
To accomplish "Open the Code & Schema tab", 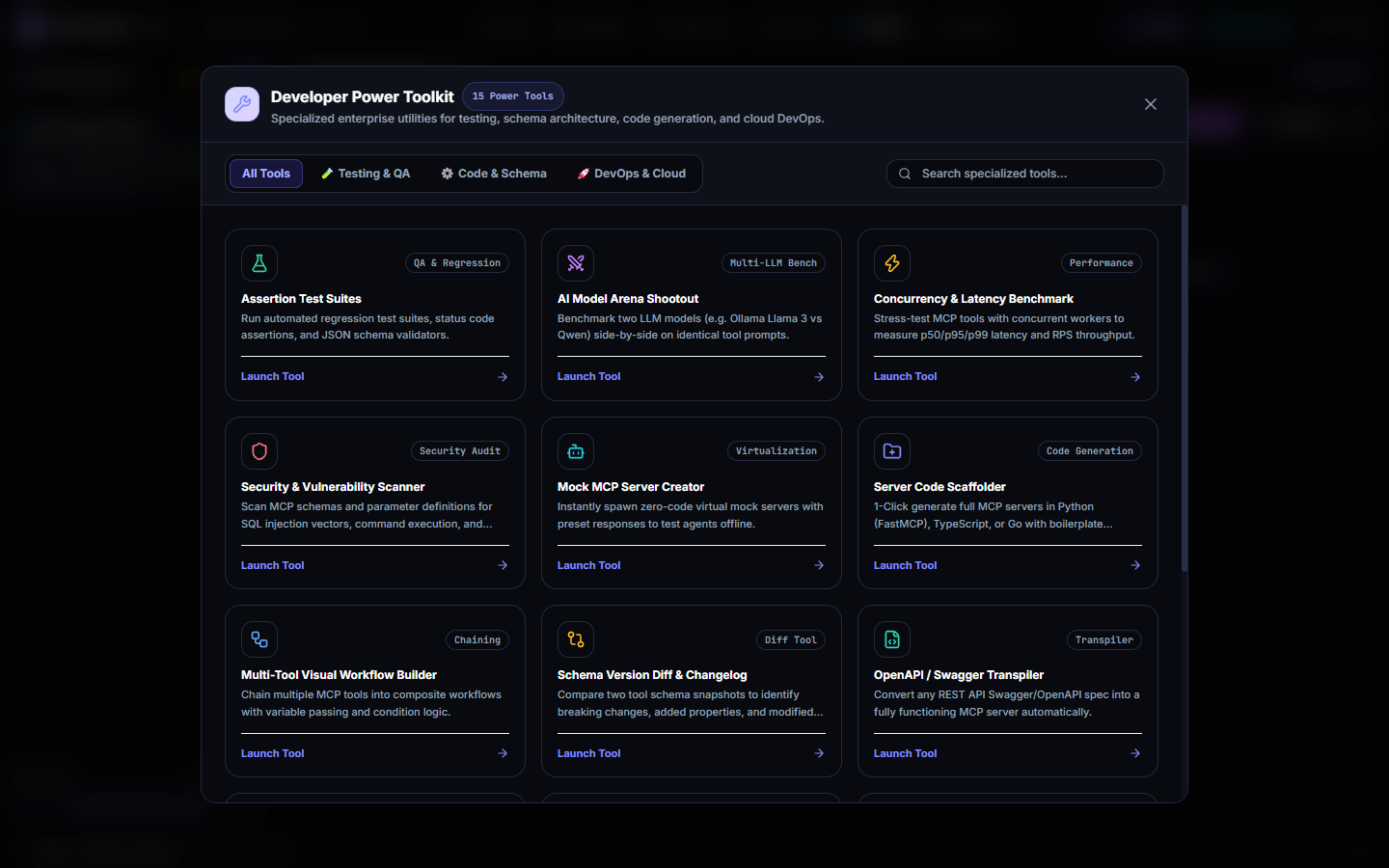I will (494, 174).
